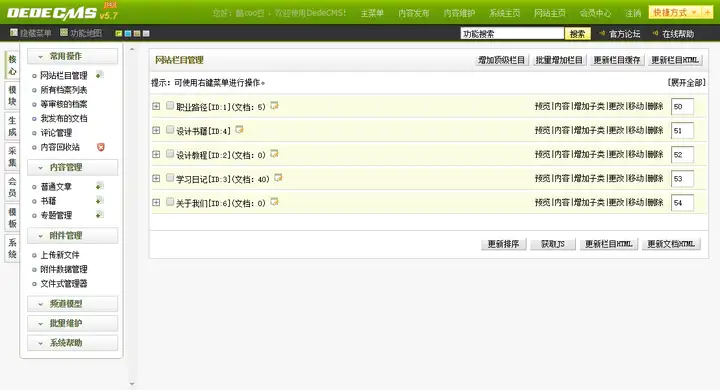Click the 功能搜索 input field
The width and height of the screenshot is (720, 390).
click(x=512, y=34)
